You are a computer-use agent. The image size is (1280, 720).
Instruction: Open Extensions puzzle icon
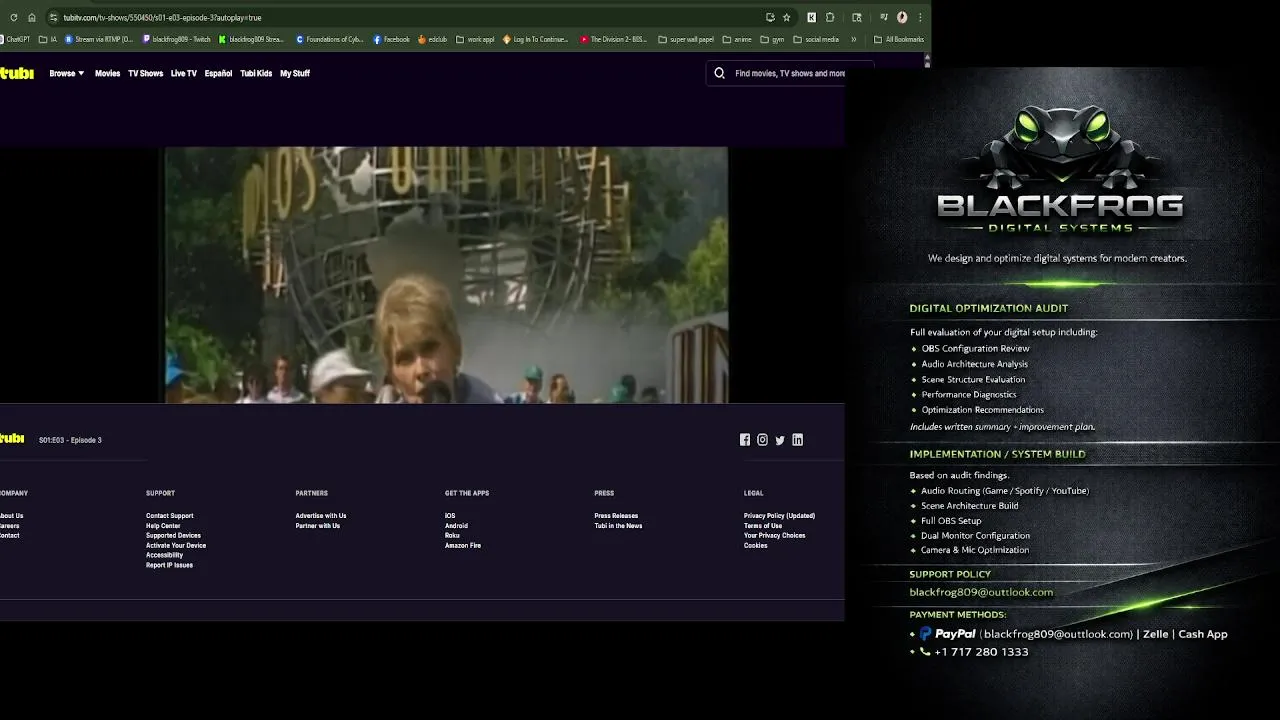pos(830,17)
